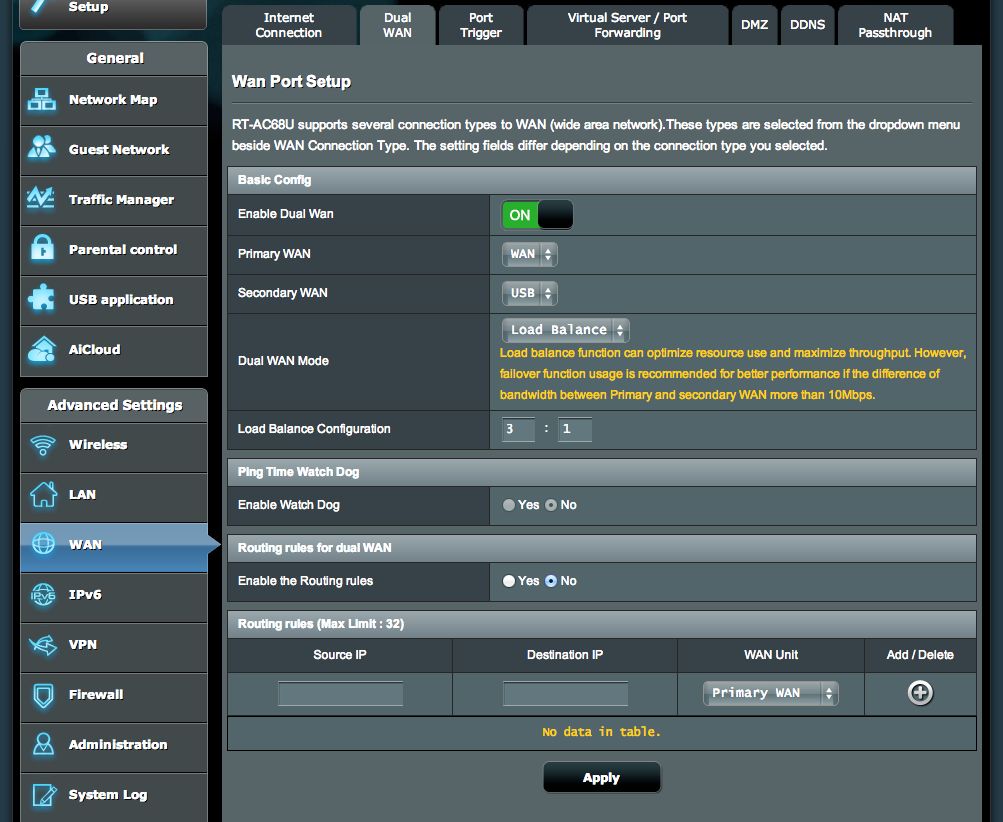Open the System Log page
The height and width of the screenshot is (822, 1003).
click(114, 796)
